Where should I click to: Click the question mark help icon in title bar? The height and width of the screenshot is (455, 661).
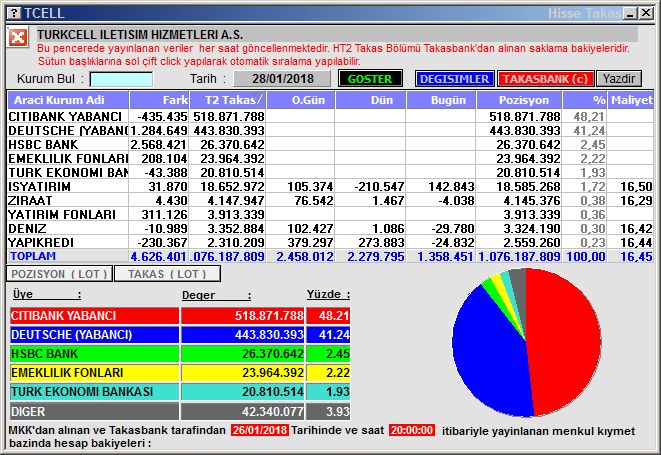pos(14,13)
